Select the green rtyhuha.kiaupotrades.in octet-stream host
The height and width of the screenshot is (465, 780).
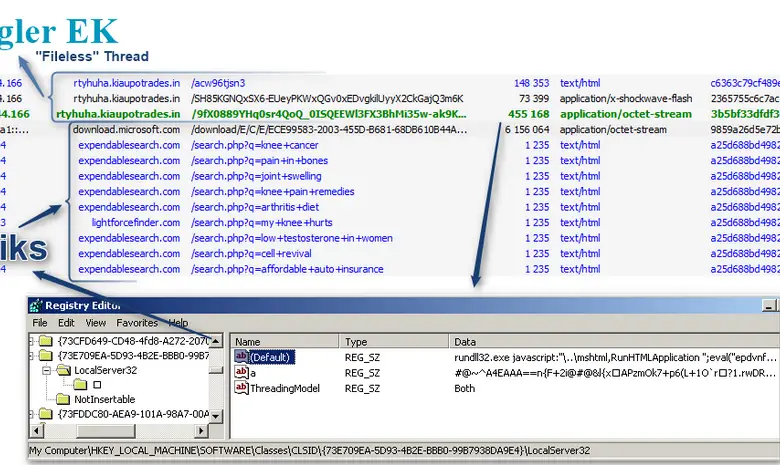point(118,114)
